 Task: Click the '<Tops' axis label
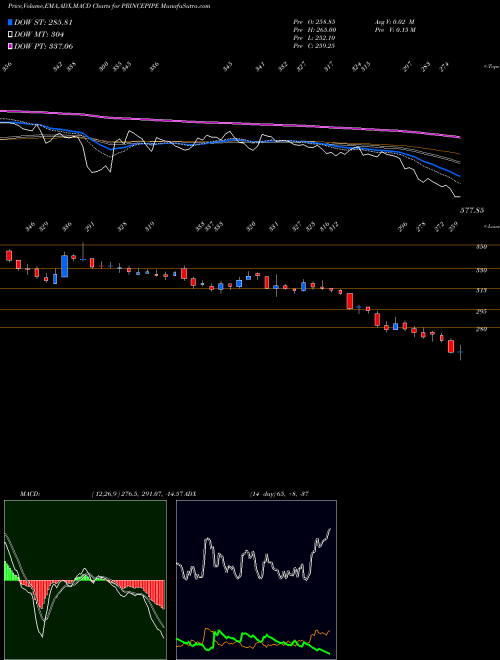click(x=491, y=67)
